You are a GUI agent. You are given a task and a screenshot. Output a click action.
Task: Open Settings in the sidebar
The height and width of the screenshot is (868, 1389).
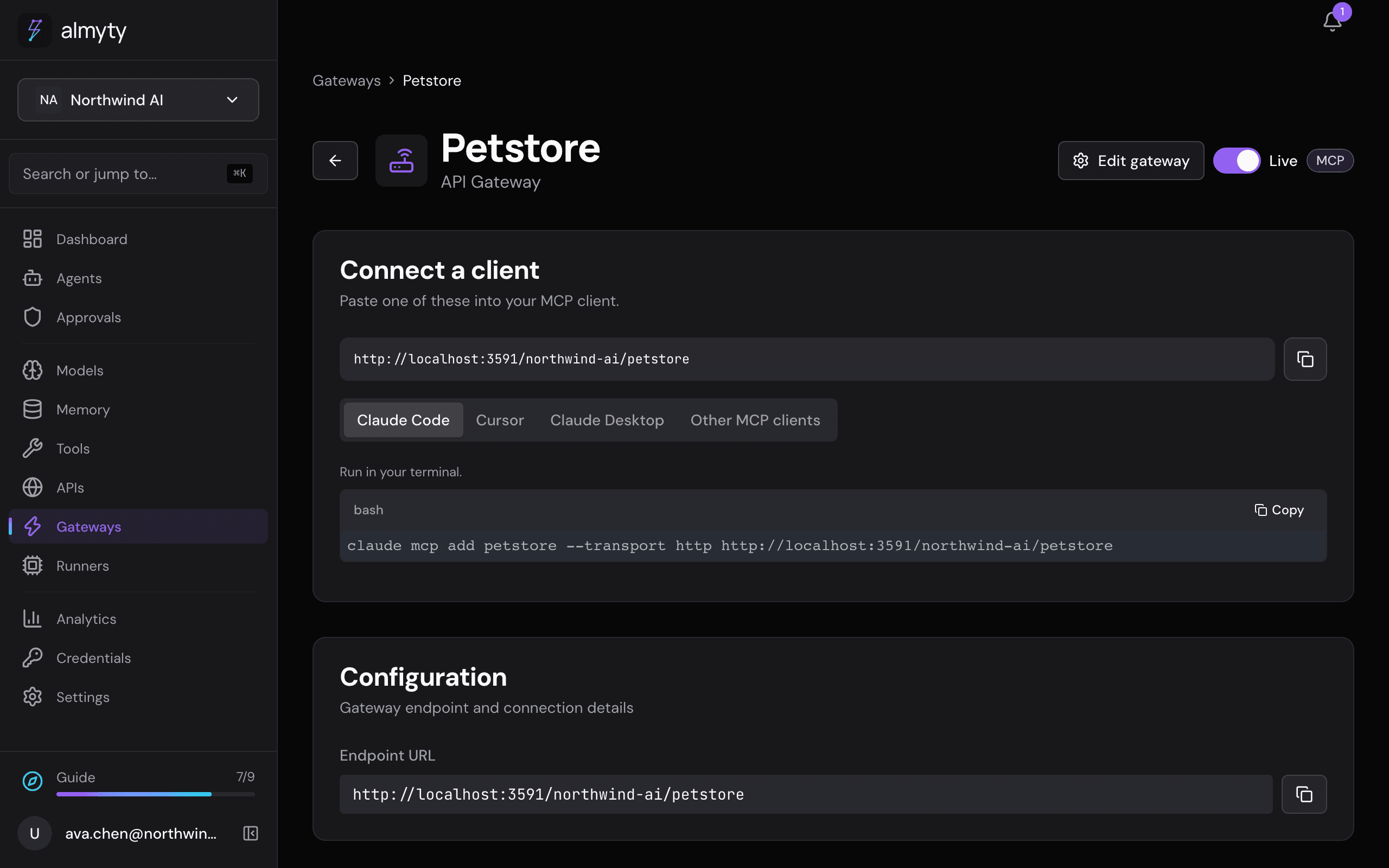138,697
